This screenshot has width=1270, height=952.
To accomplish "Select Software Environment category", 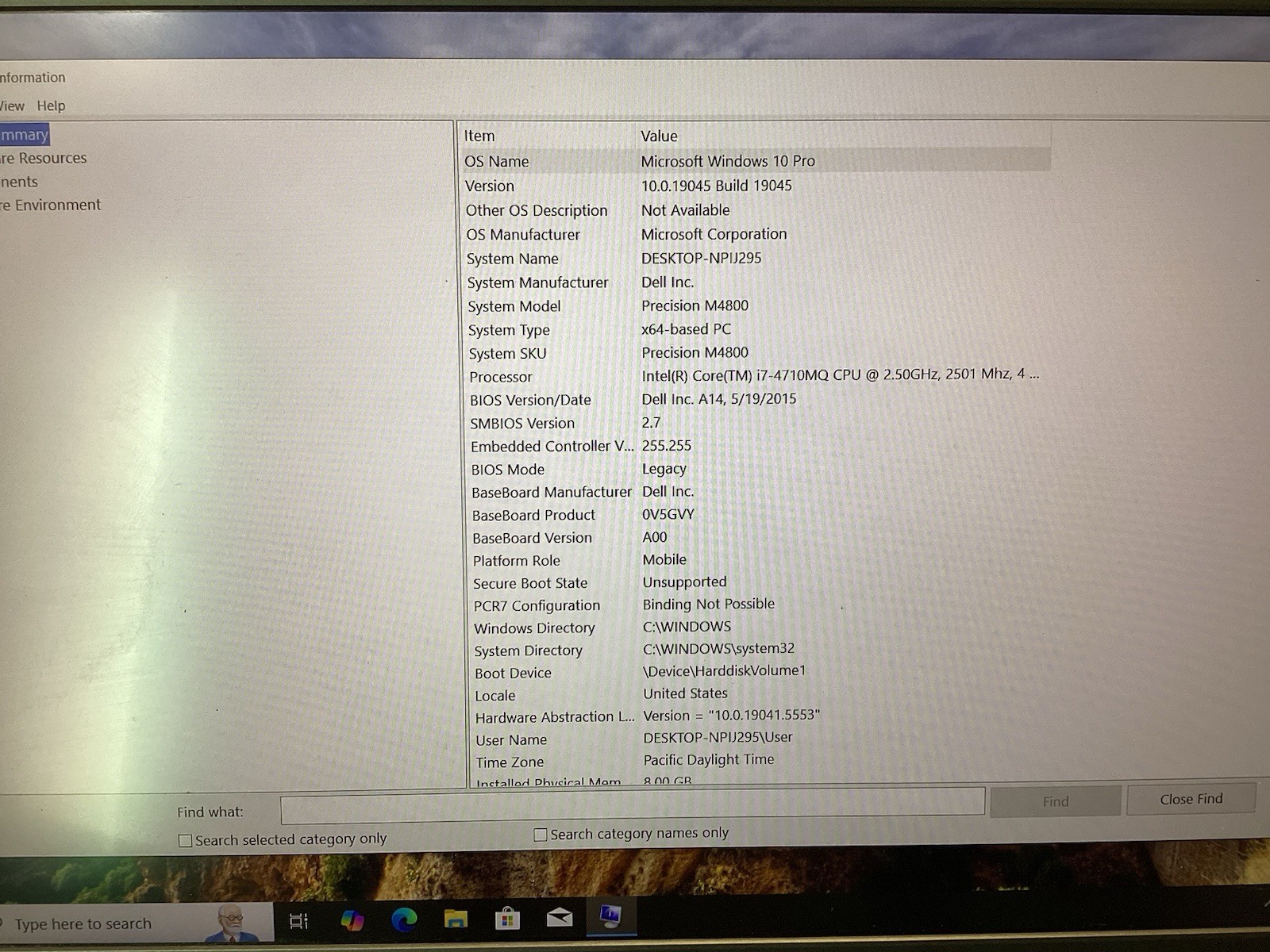I will [x=51, y=205].
